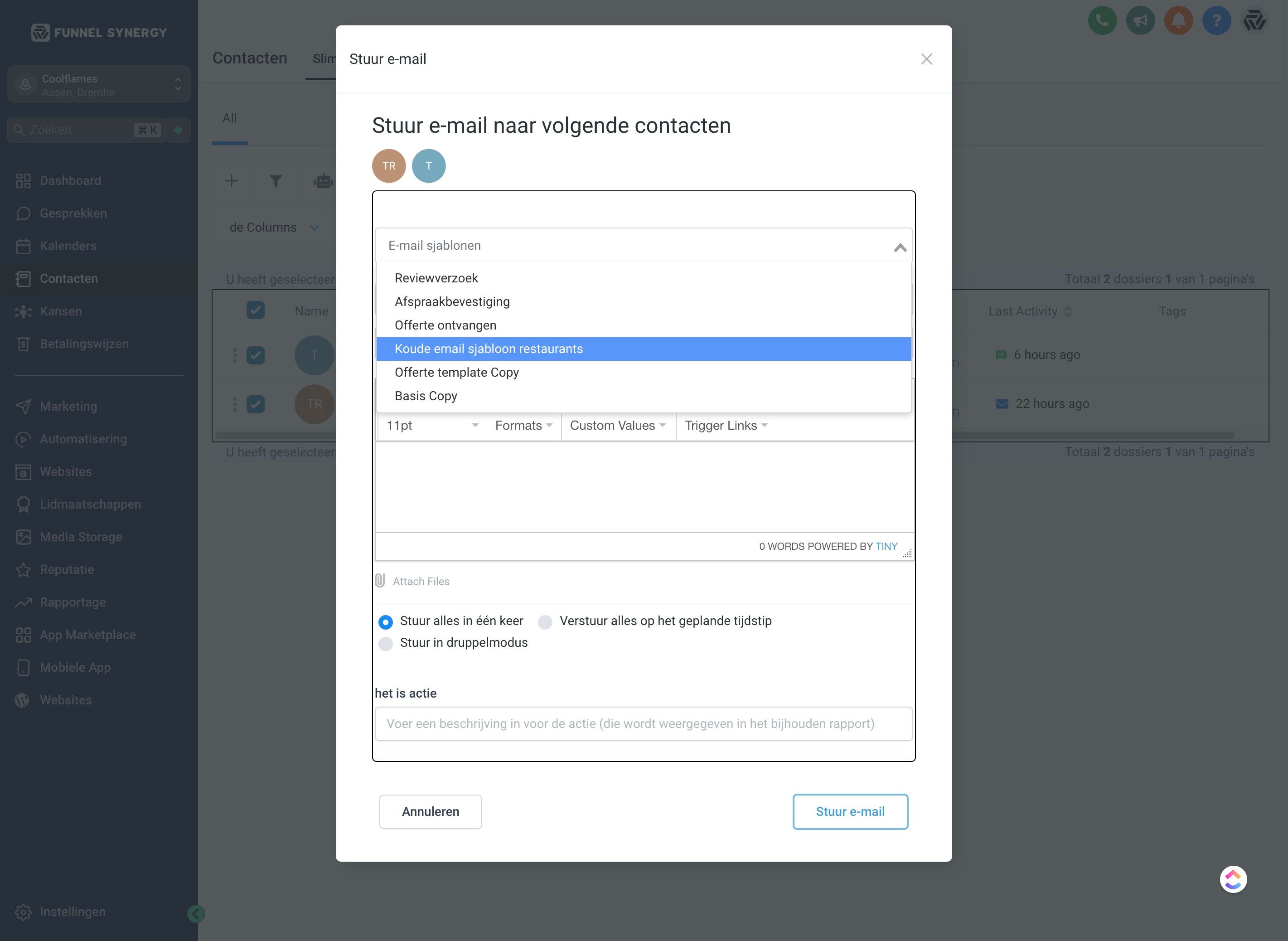Open the Custom Values dropdown
This screenshot has height=941, width=1288.
coord(618,426)
